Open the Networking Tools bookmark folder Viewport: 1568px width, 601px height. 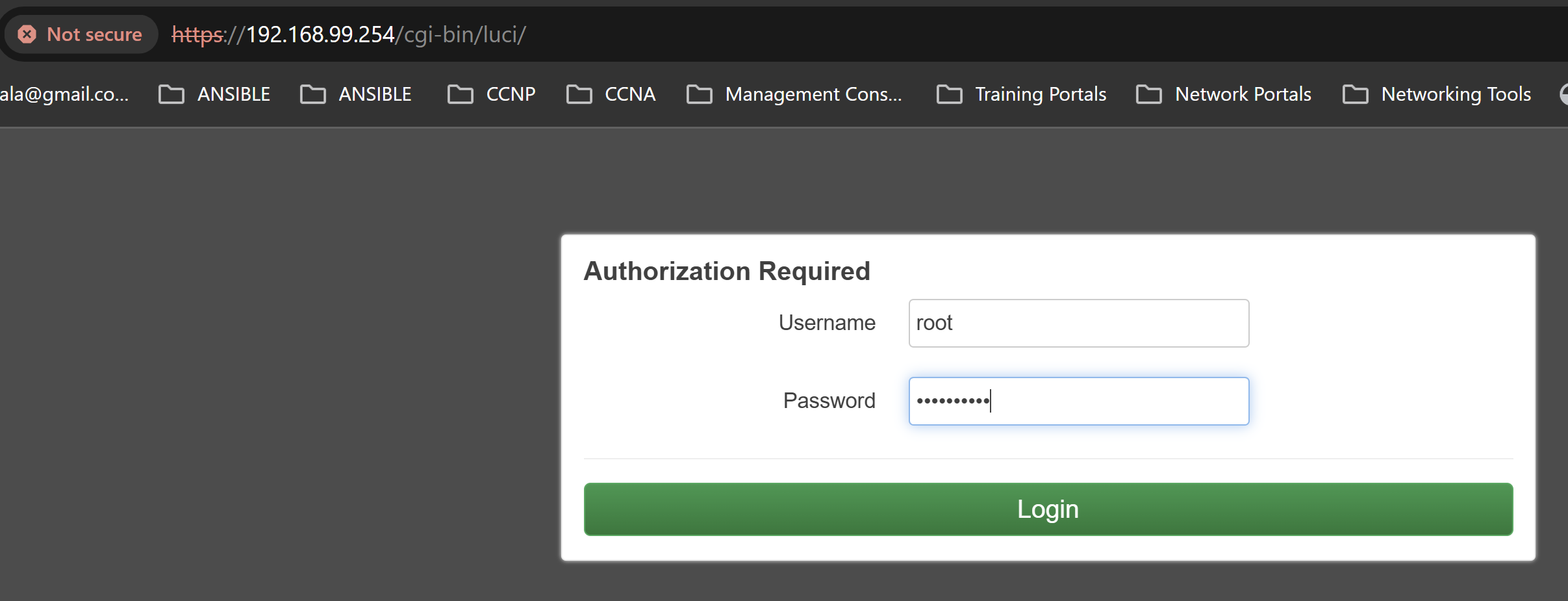click(1437, 94)
